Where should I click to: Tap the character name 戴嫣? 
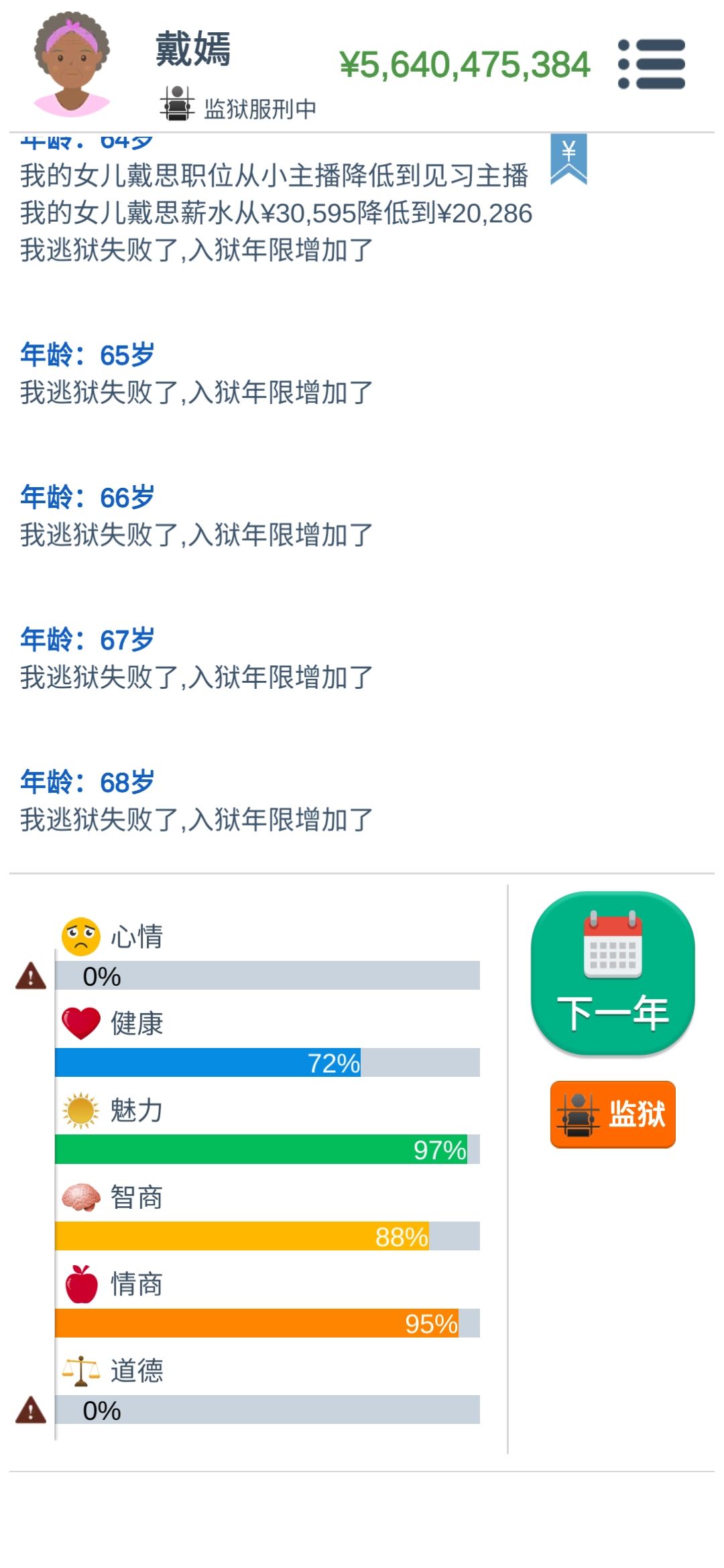pos(193,49)
